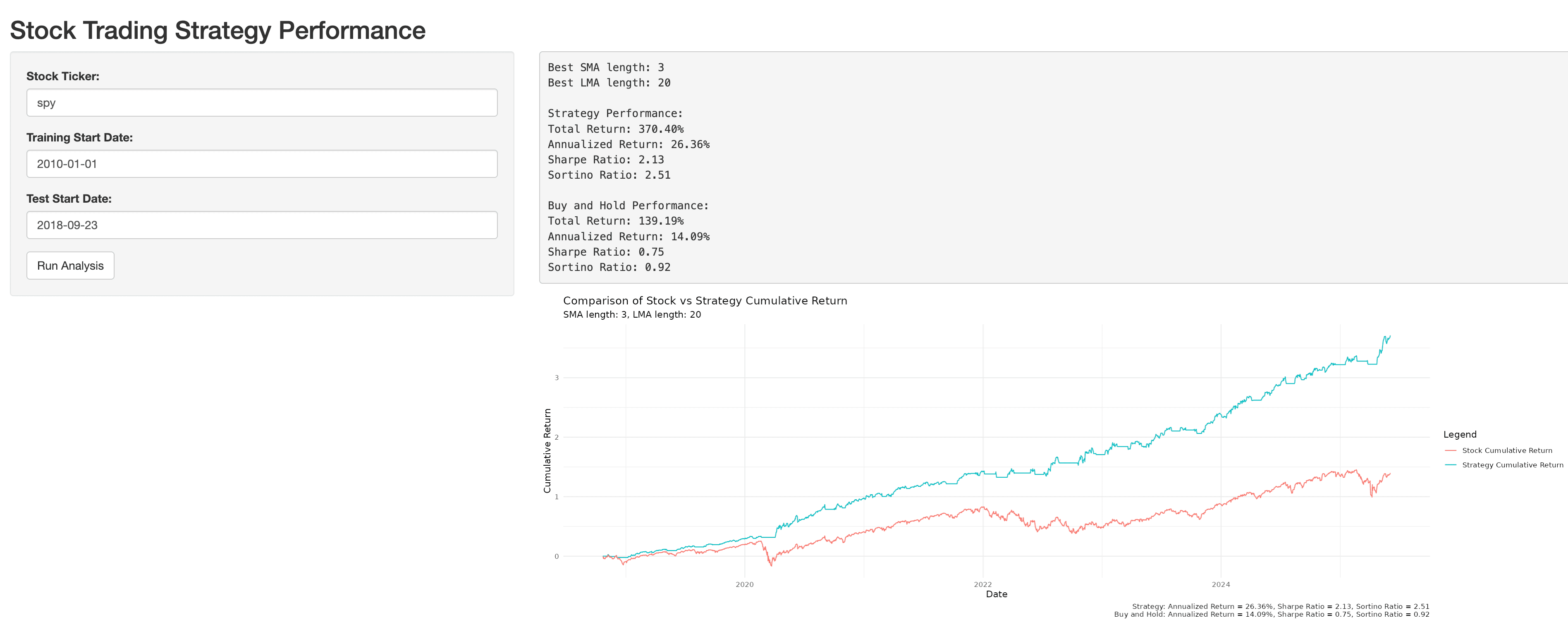Screen dimensions: 1568x632
Task: Click the chart title 'Comparison of Stock vs Strategy Cumulative Return'
Action: coord(705,301)
